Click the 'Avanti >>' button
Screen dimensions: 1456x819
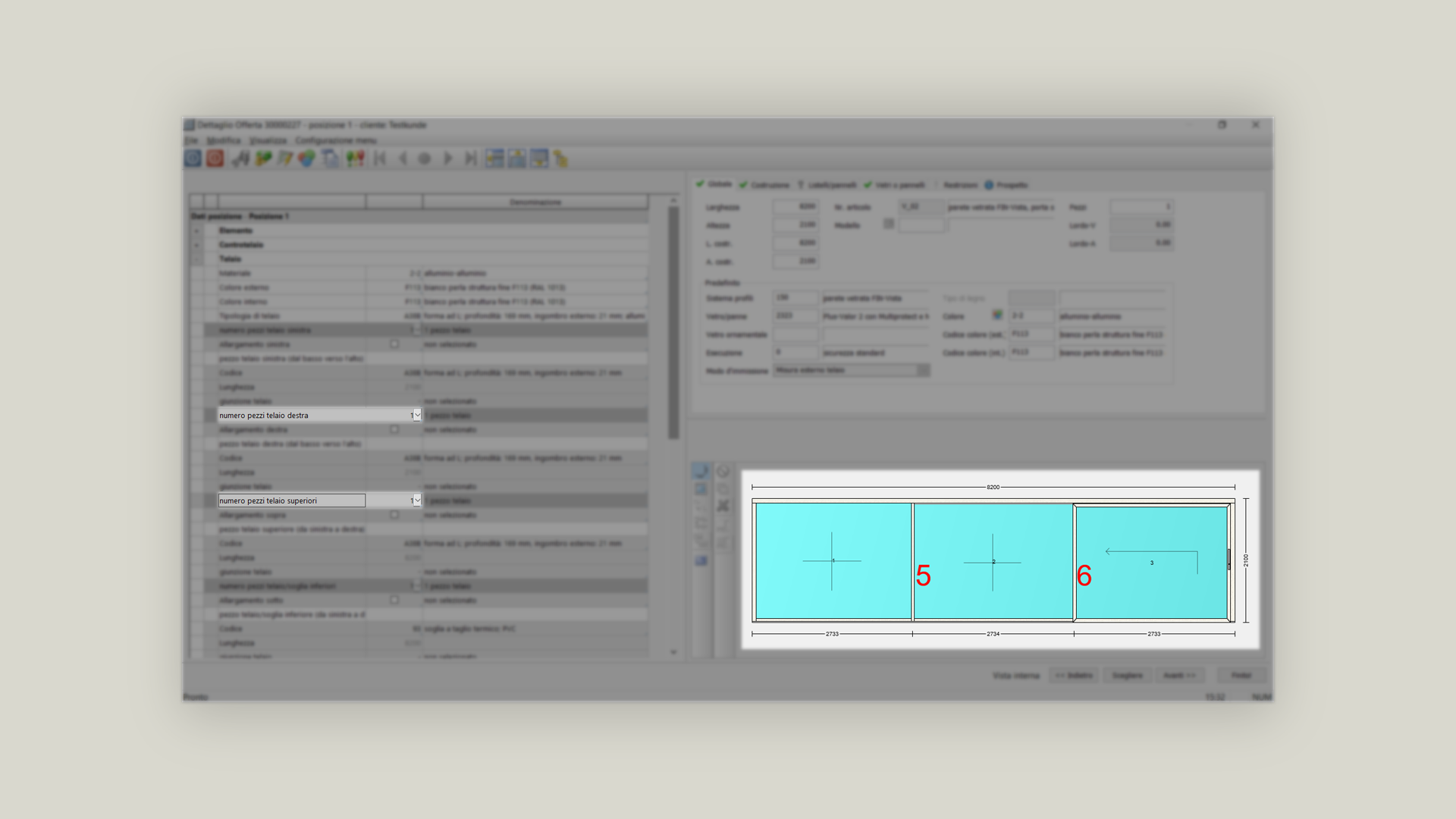1180,675
